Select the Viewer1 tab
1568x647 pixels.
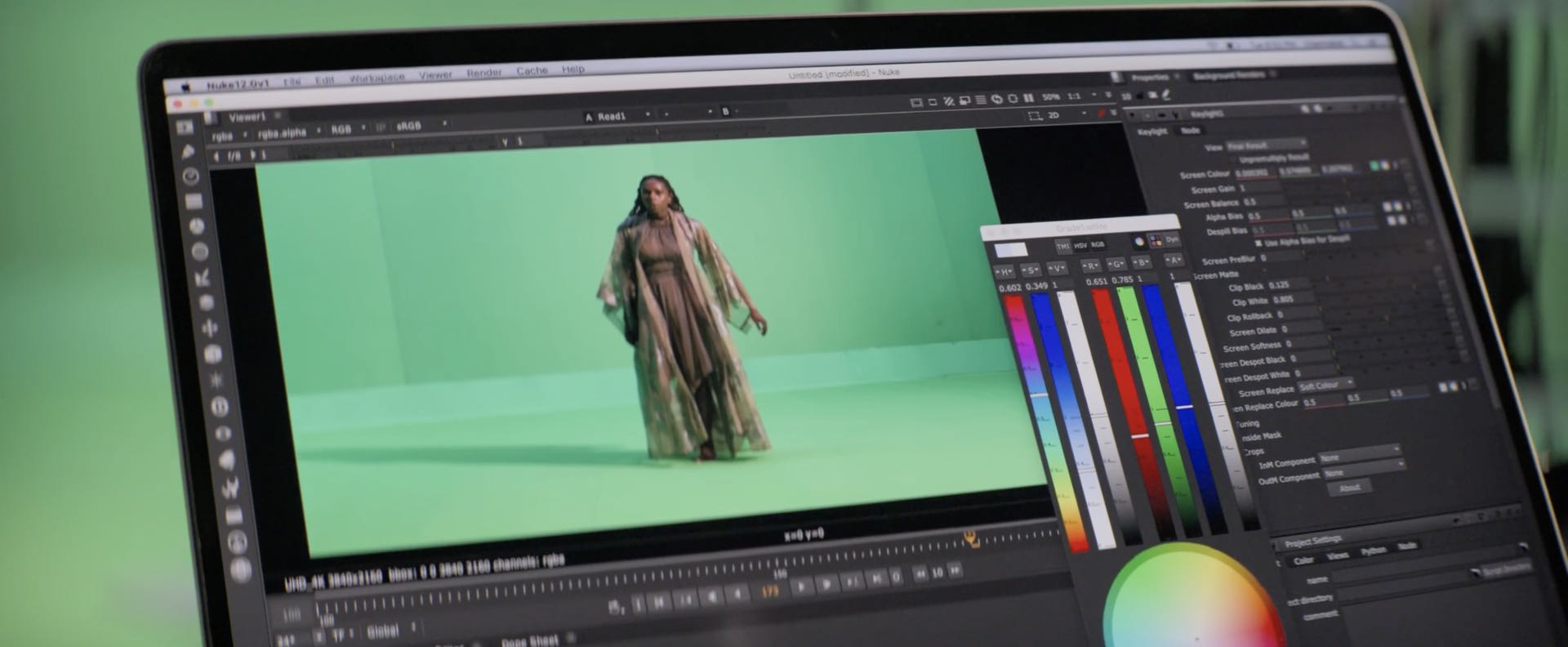(247, 118)
